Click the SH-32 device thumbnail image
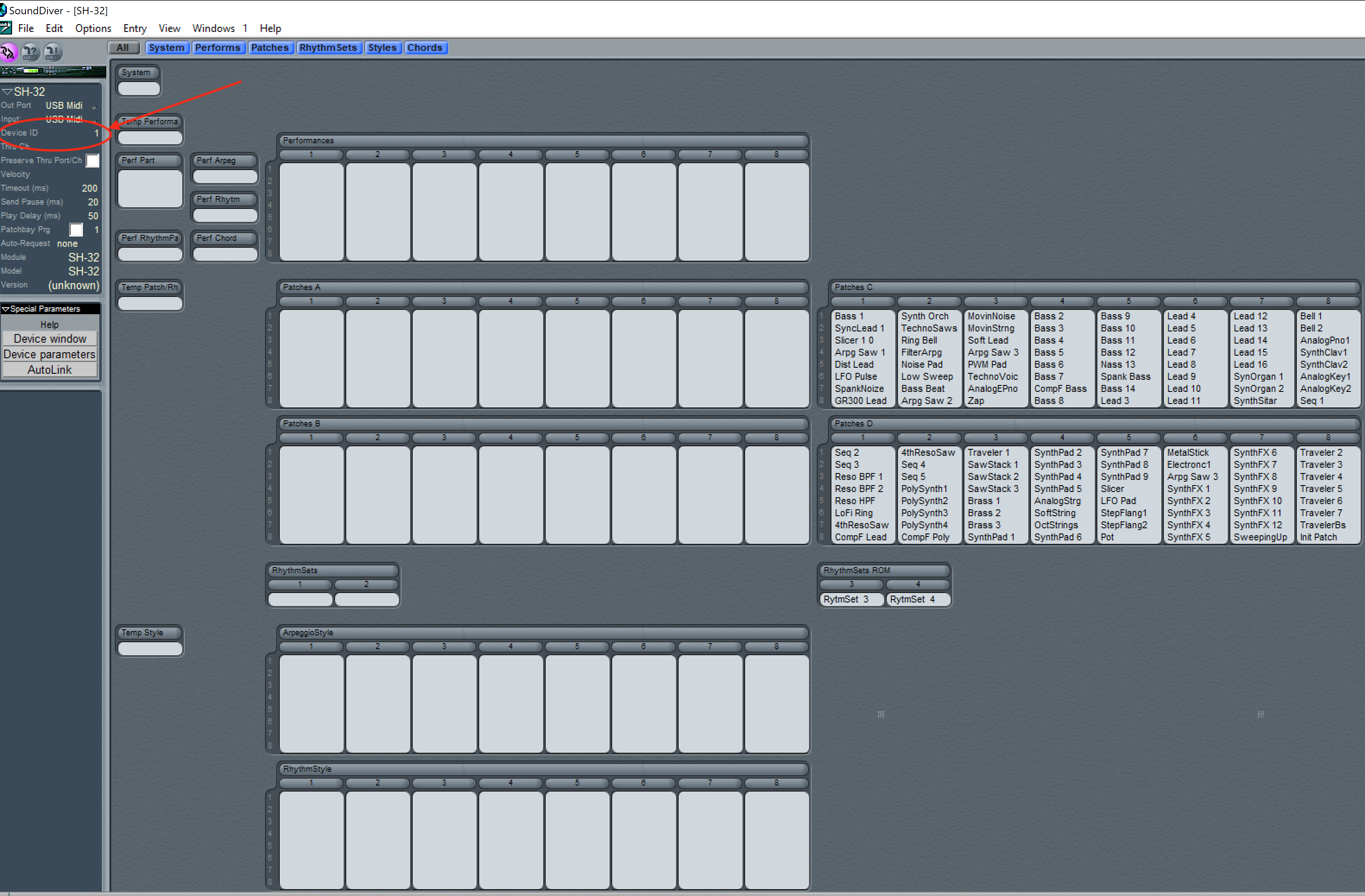 pyautogui.click(x=53, y=70)
